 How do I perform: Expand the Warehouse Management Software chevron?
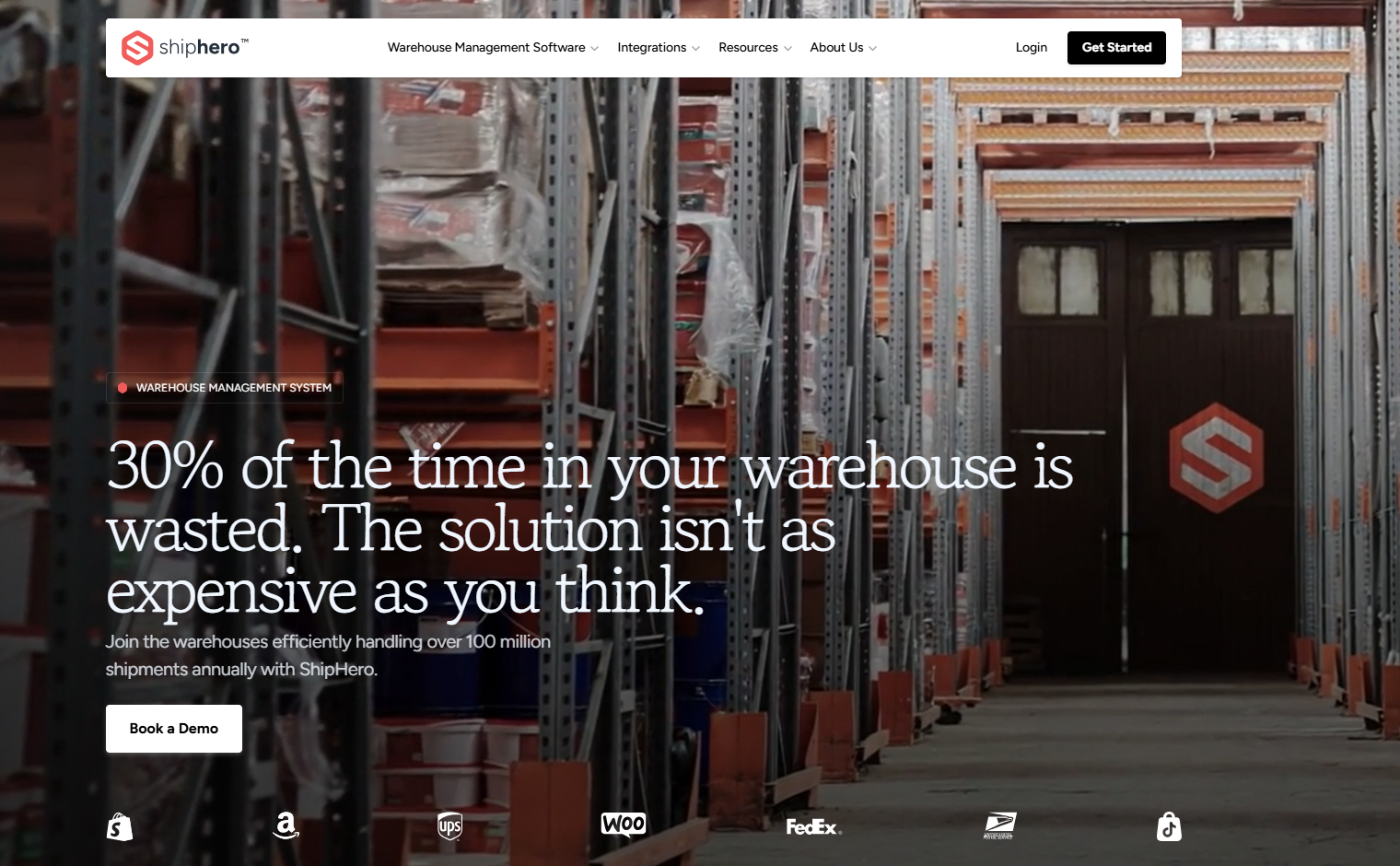point(595,49)
